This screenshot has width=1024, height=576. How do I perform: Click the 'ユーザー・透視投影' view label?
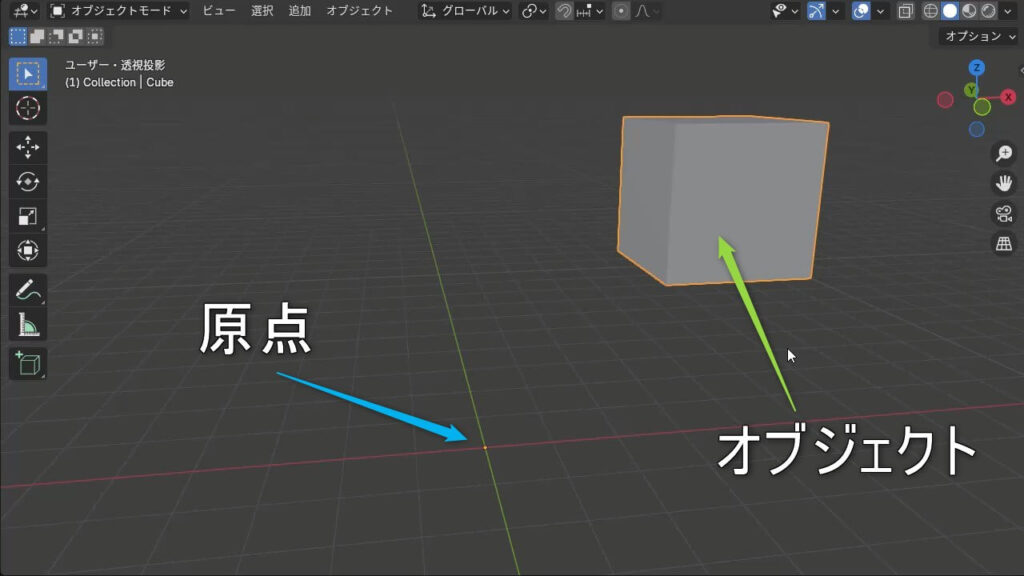(x=115, y=65)
